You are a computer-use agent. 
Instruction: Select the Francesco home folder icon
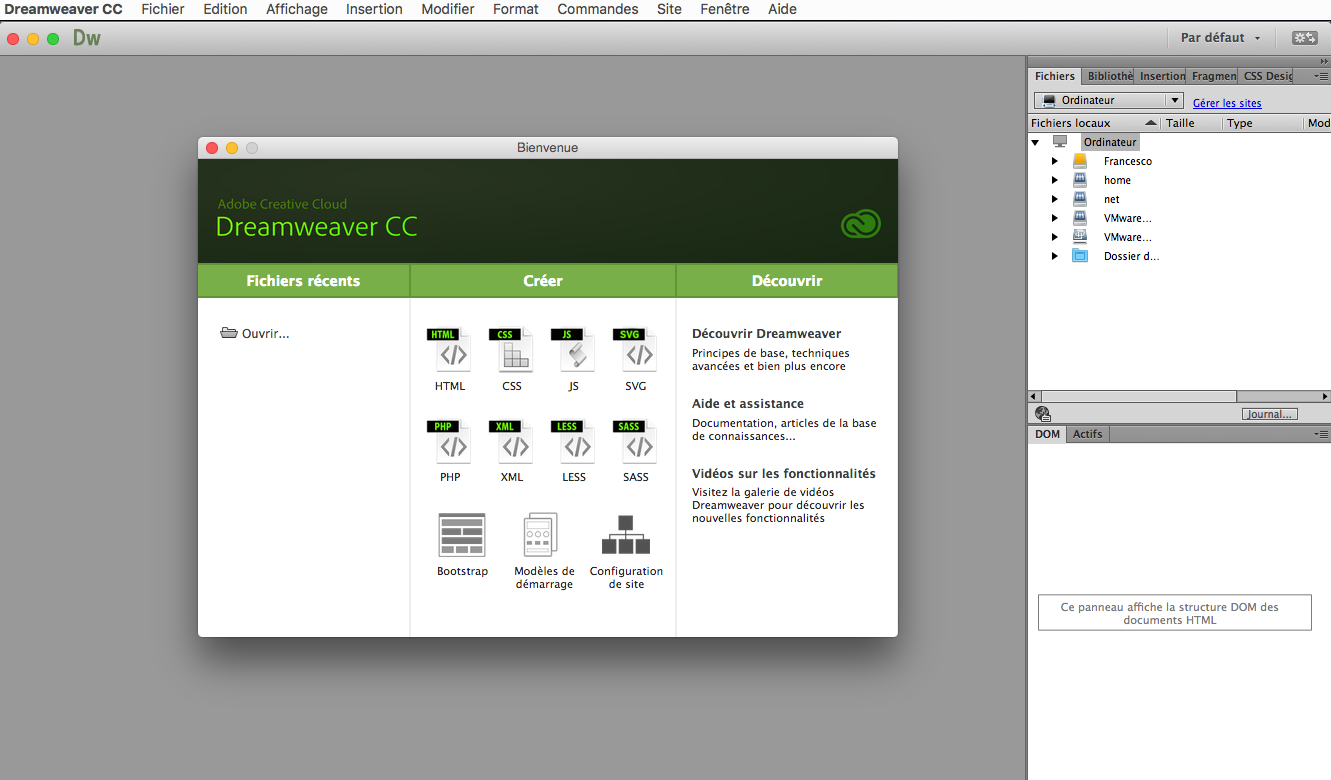point(1080,161)
